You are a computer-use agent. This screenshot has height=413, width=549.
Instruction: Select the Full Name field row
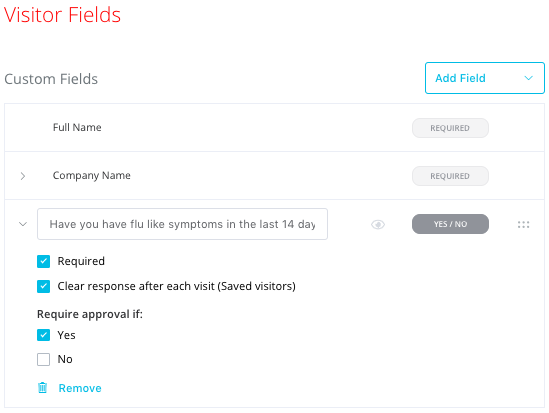tap(274, 128)
